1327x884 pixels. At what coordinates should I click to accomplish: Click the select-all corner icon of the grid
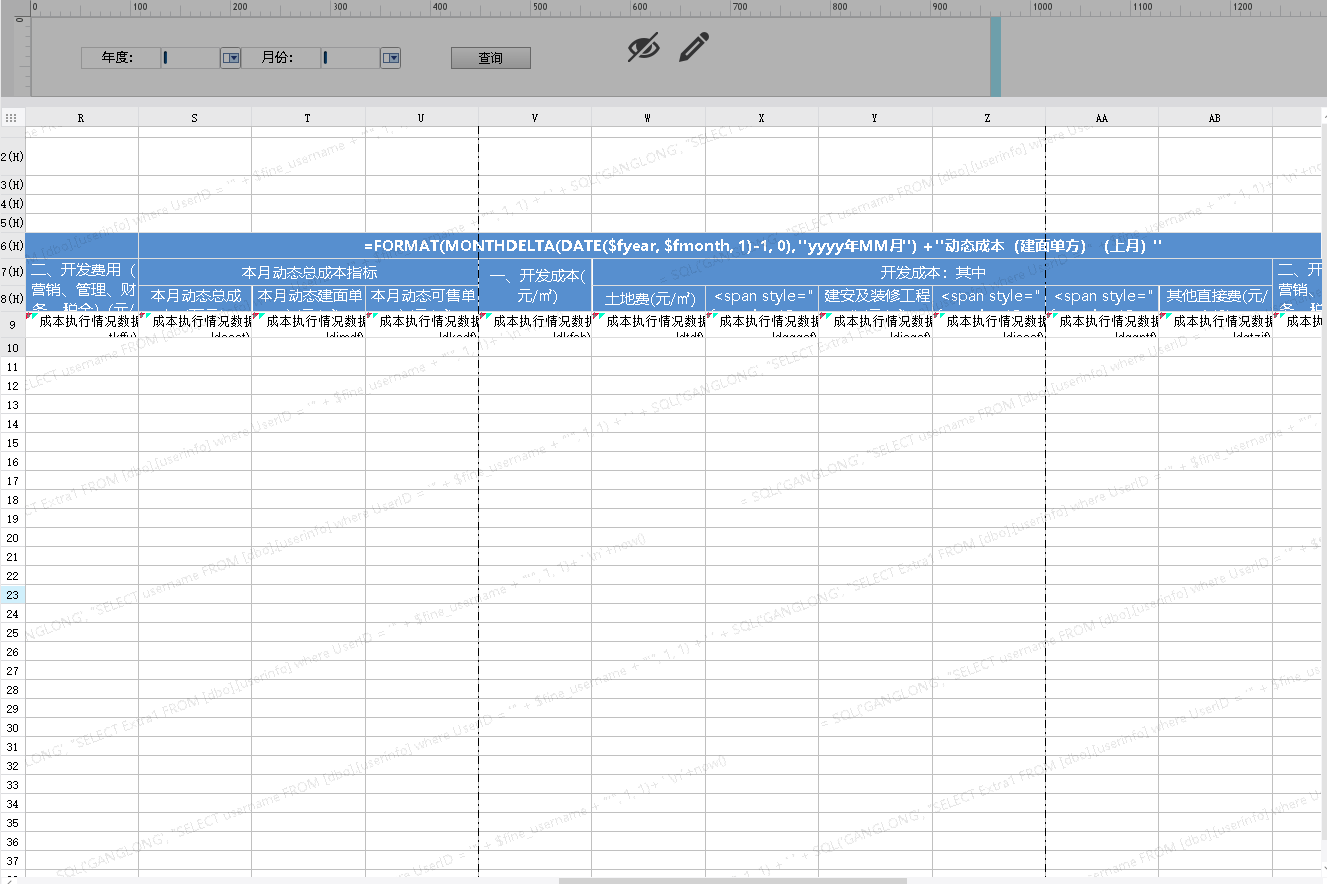(x=12, y=118)
